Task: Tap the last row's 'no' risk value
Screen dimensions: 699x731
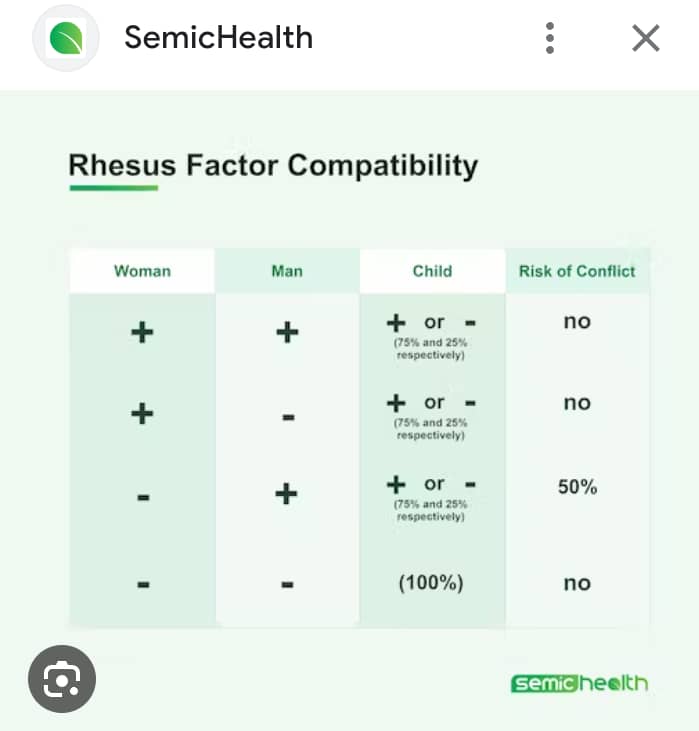Action: (577, 583)
